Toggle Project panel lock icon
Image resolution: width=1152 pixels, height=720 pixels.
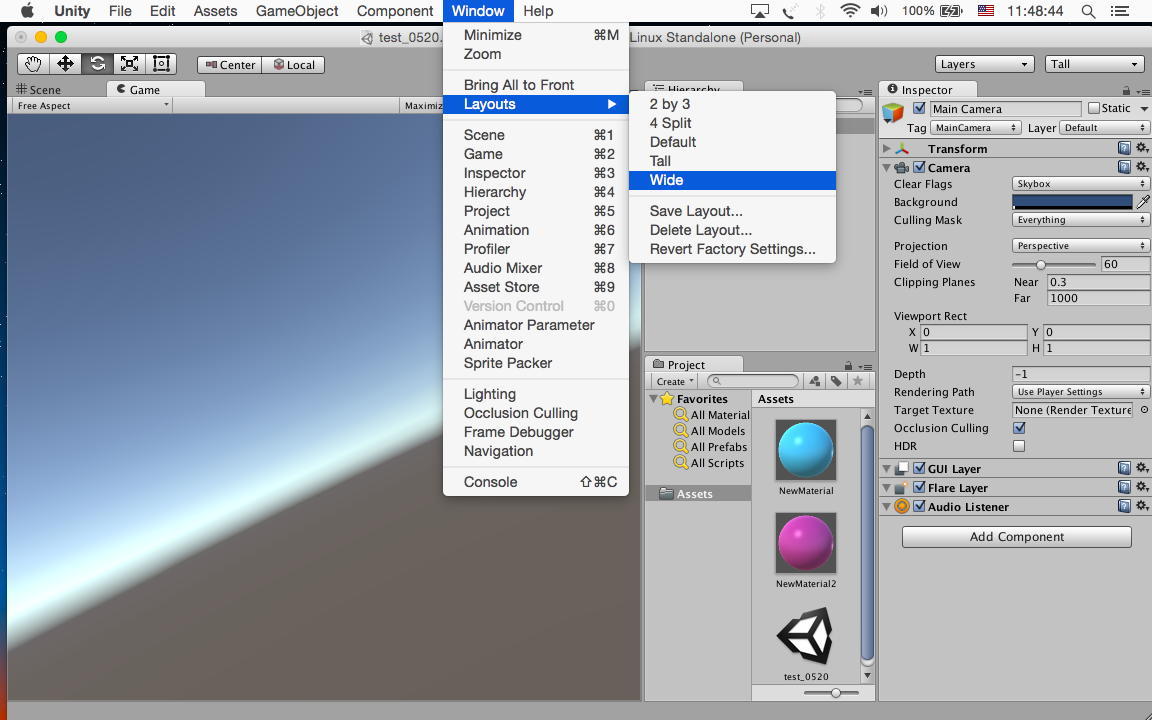click(x=848, y=365)
